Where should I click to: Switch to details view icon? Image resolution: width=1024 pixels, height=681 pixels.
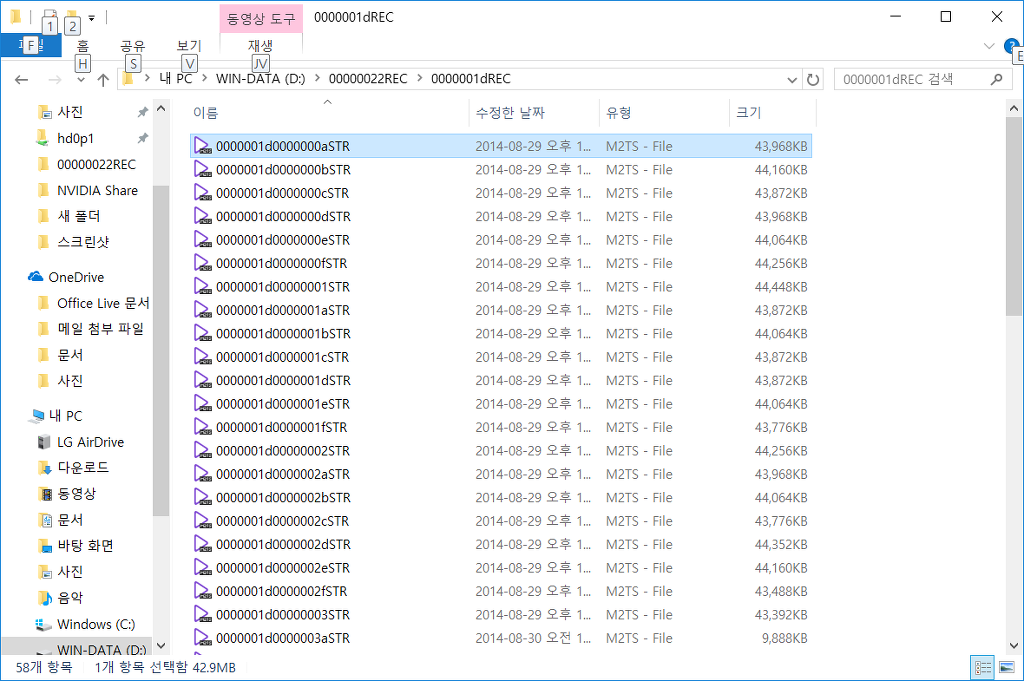coord(982,667)
